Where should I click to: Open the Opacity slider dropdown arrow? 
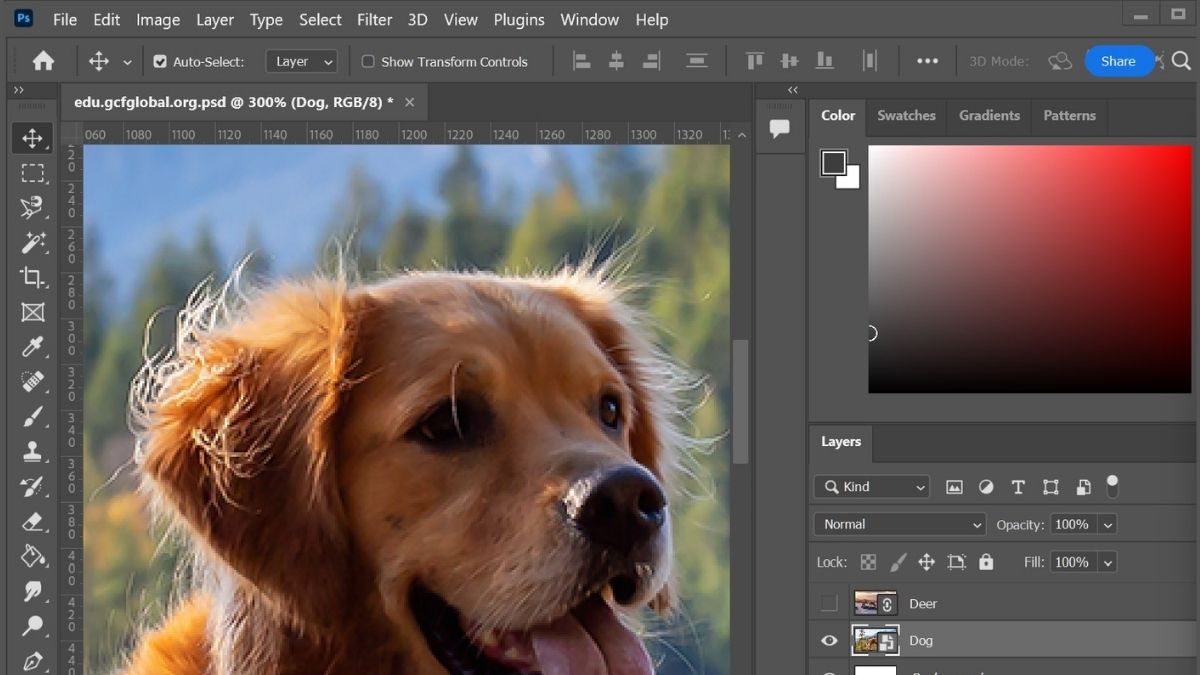click(1107, 525)
